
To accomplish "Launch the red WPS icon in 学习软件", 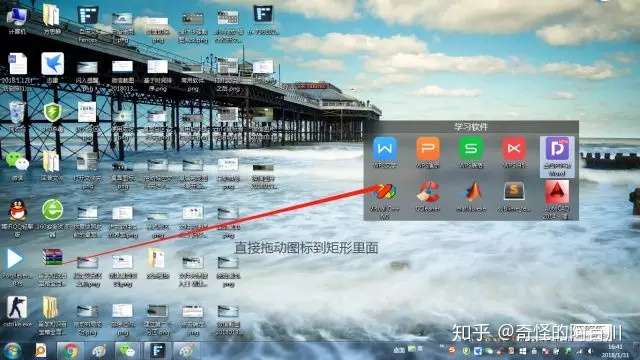I will 513,149.
